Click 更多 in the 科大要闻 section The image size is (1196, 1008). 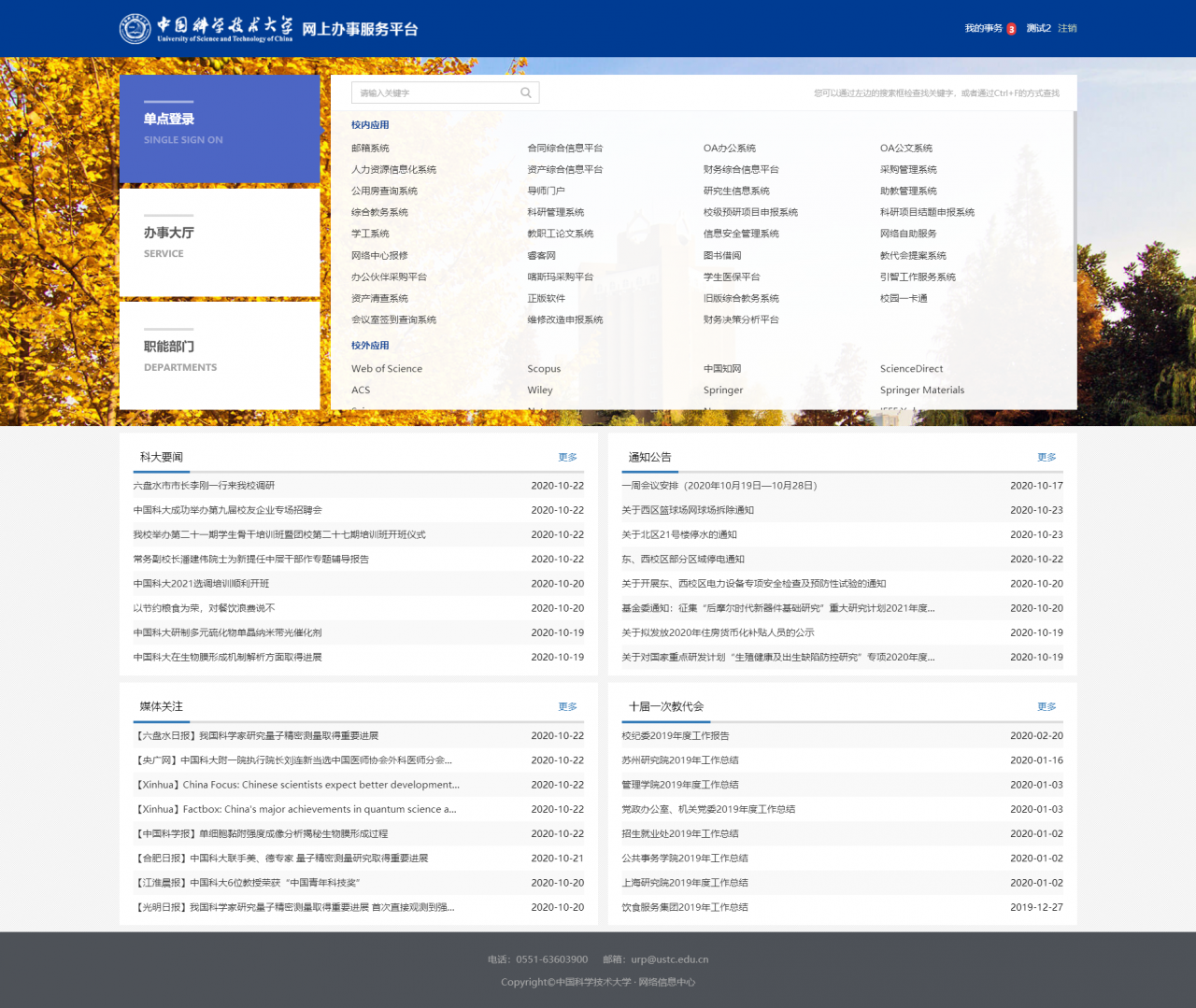(567, 457)
